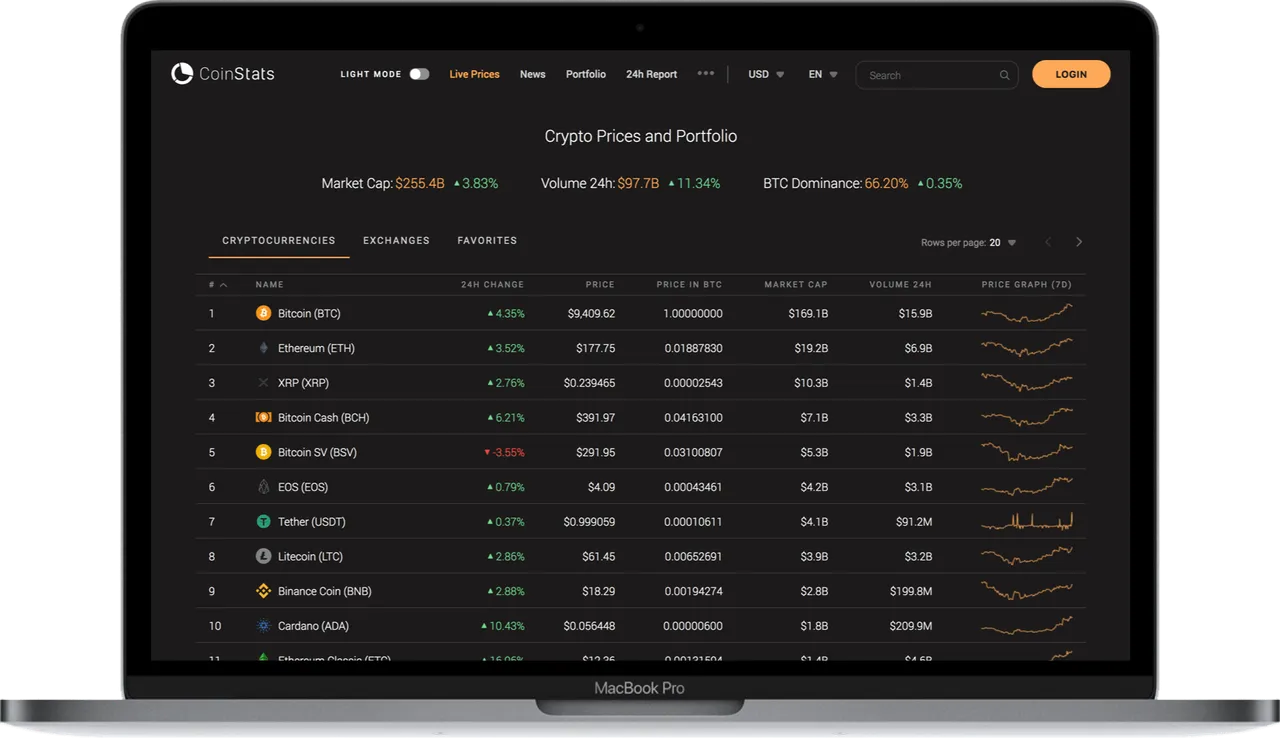Open the Ethereum 7-day price graph
The width and height of the screenshot is (1280, 738).
(1027, 348)
